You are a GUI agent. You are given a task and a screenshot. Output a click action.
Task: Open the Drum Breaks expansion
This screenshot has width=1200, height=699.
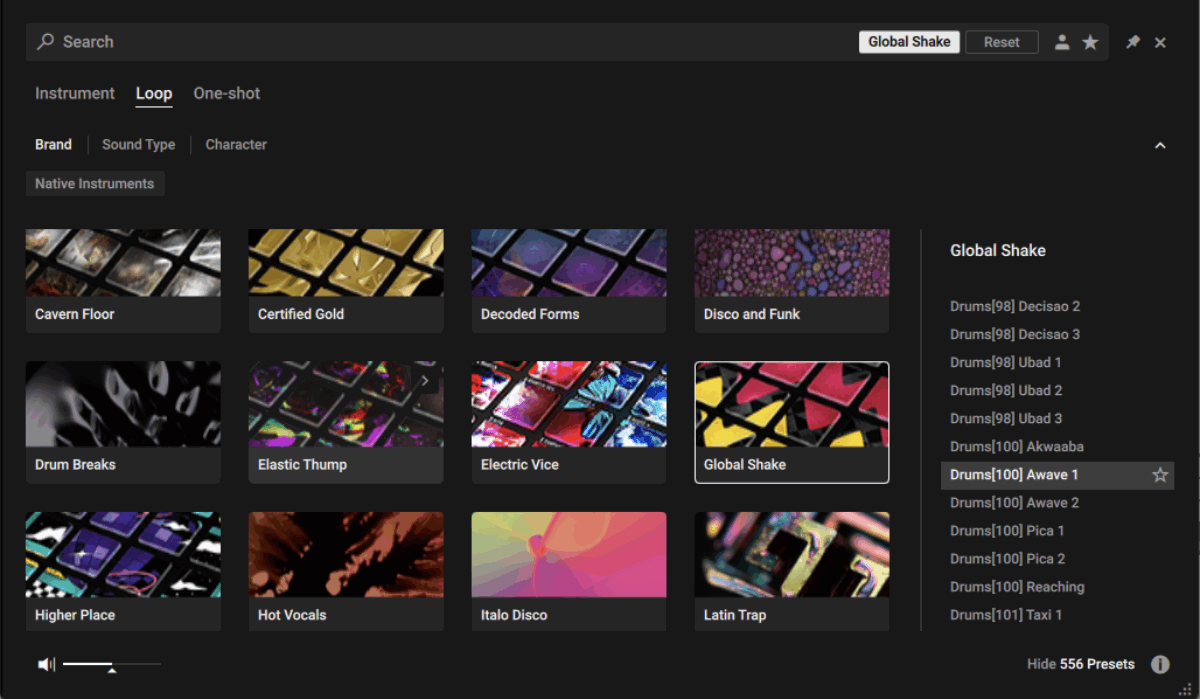click(x=123, y=422)
